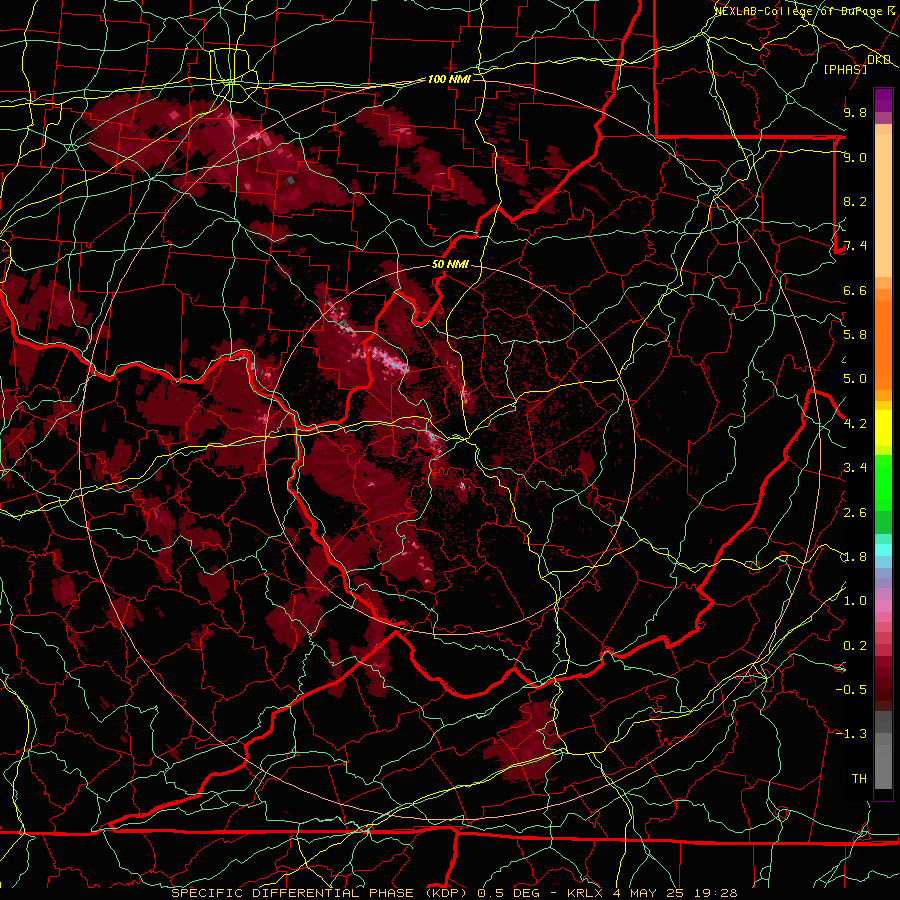900x900 pixels.
Task: Select the -0.5 value on the scale
Action: 851,690
